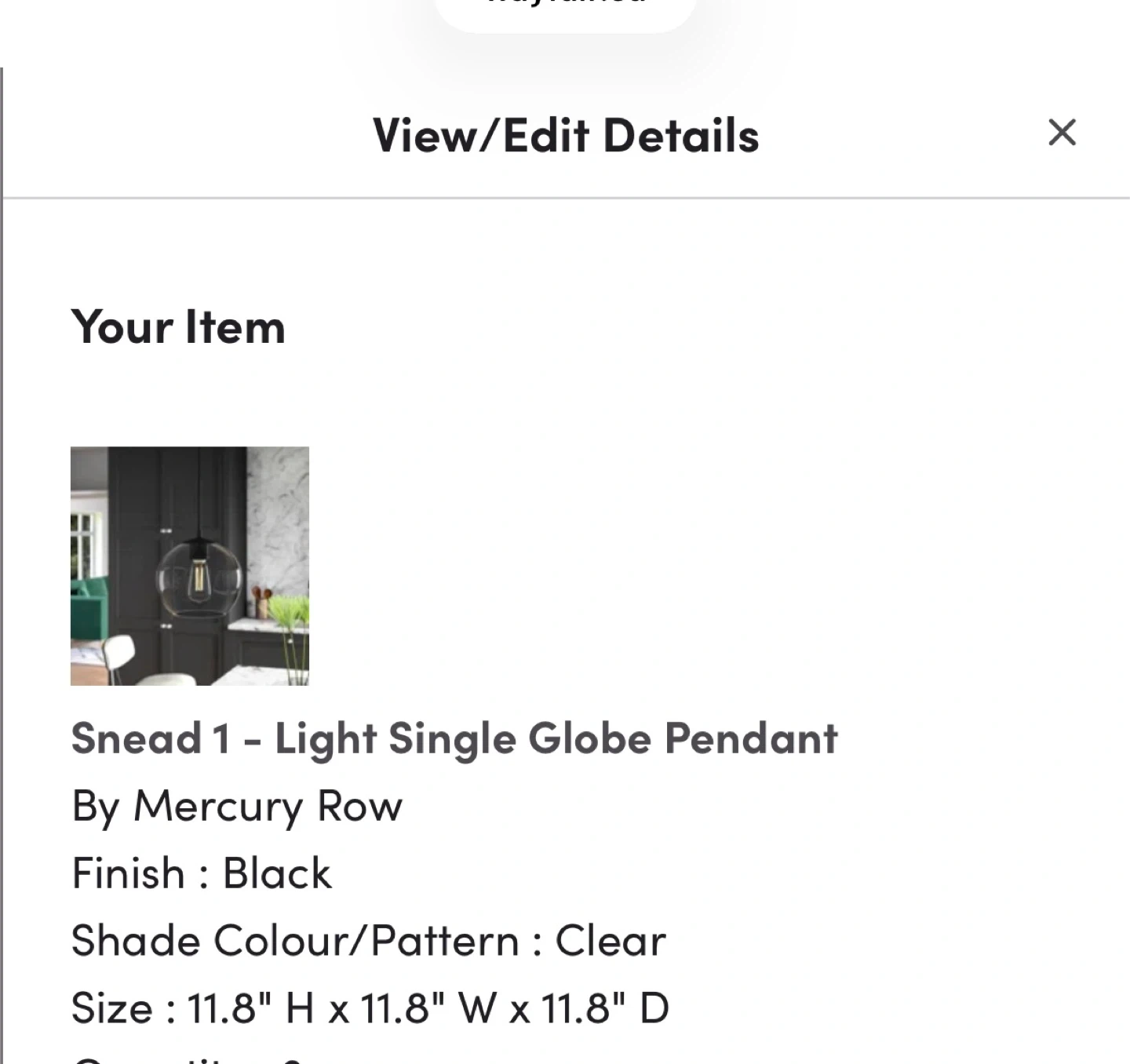
Task: Click the Size label
Action: [111, 1008]
